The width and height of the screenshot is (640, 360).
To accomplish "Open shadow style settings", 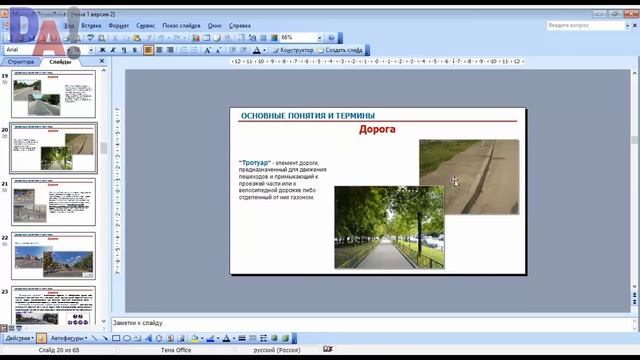I will tap(274, 338).
